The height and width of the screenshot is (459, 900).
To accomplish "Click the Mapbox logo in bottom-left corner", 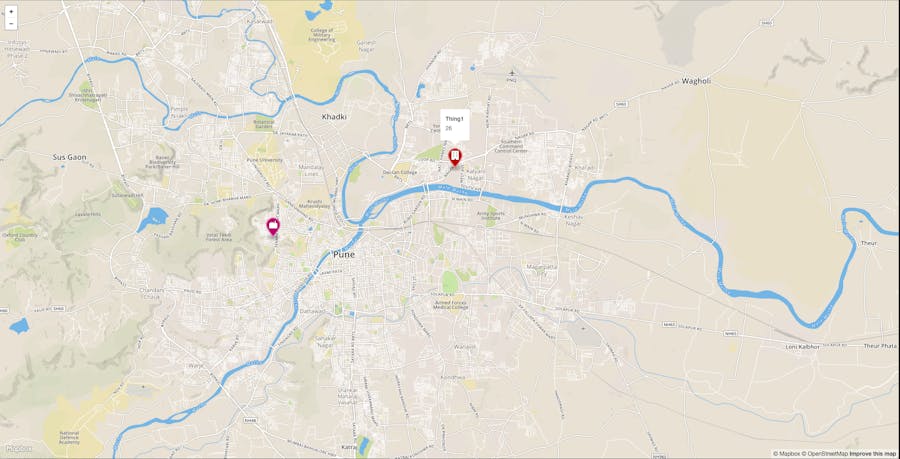I will (19, 449).
